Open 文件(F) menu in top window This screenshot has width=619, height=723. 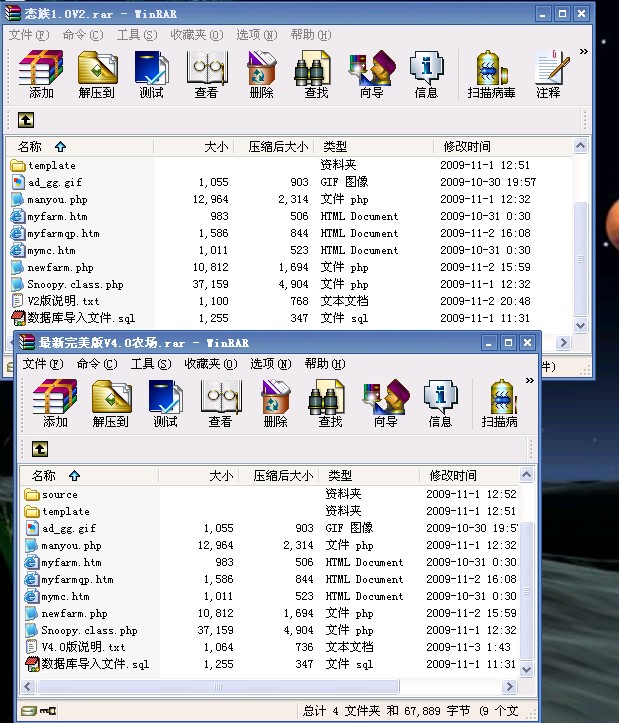pos(29,35)
